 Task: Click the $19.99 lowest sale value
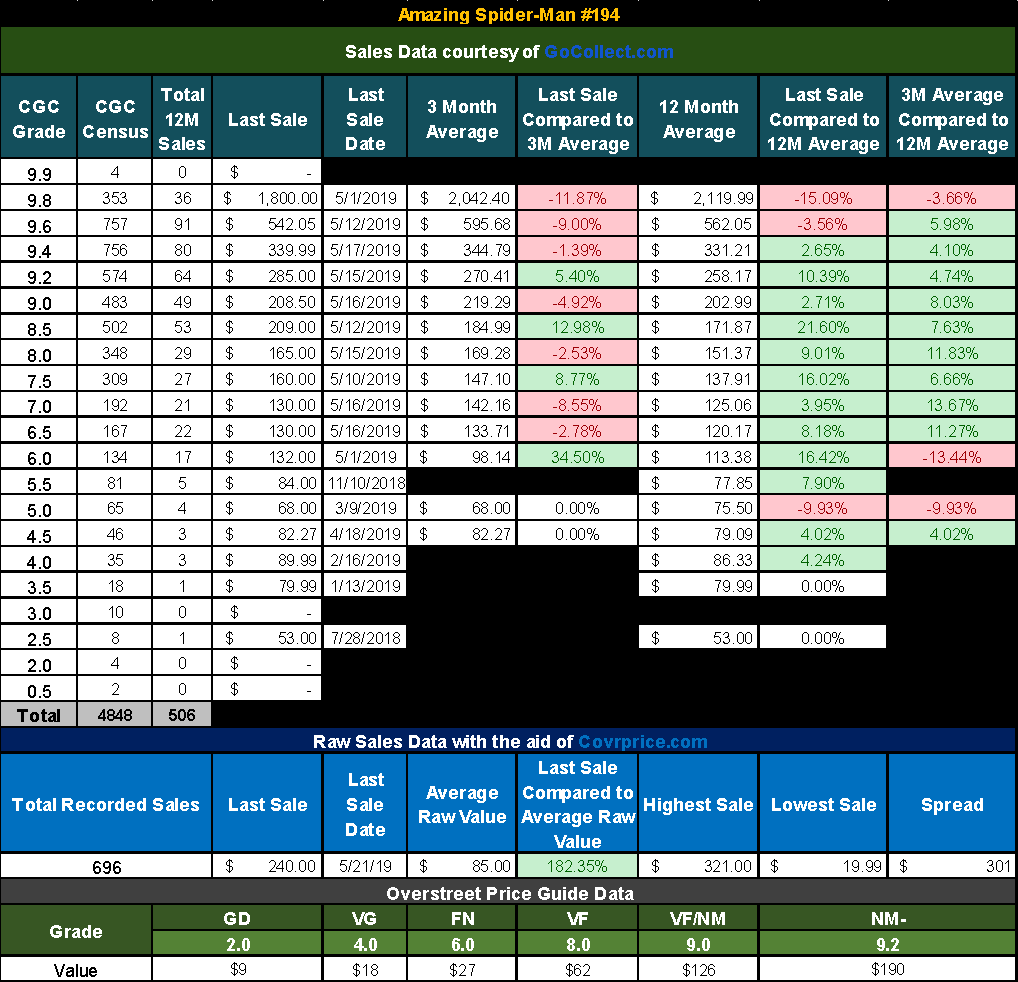823,866
